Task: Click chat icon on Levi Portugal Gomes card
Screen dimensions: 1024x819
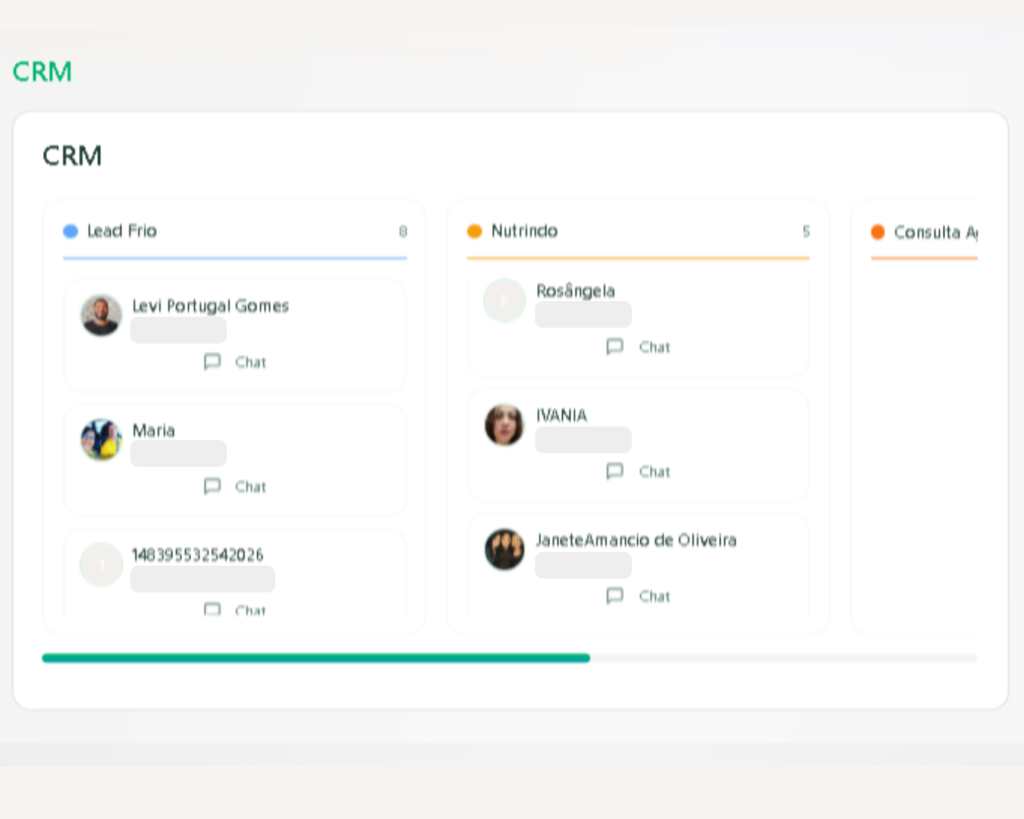Action: click(212, 362)
